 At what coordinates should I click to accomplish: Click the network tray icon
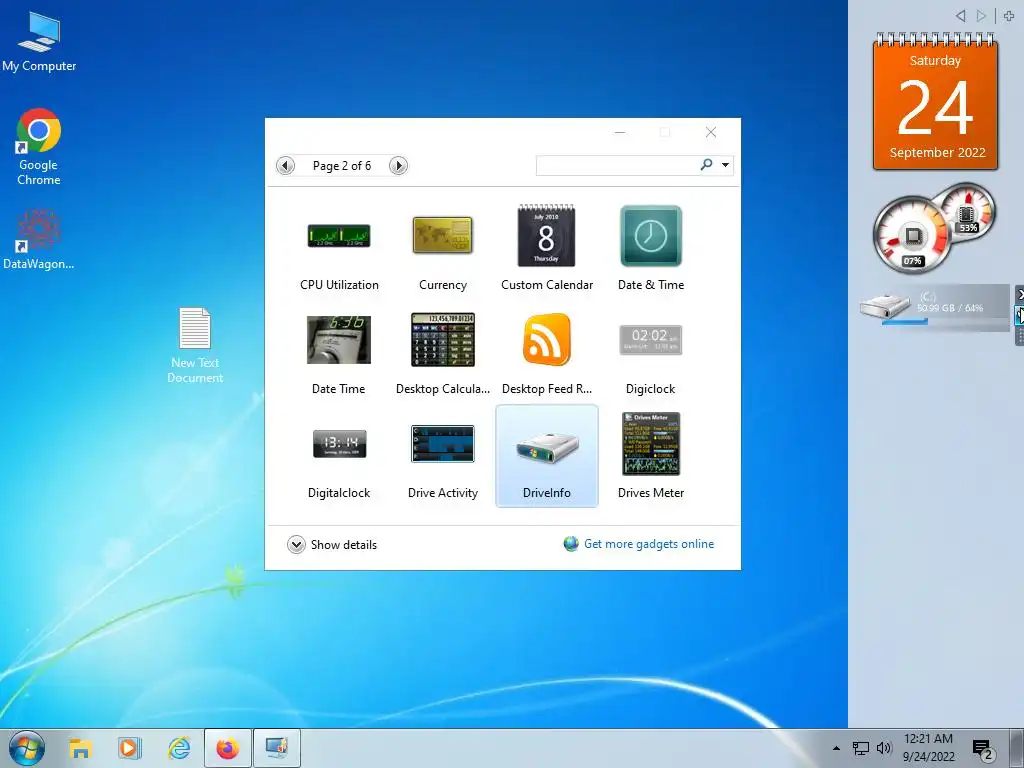click(x=861, y=748)
